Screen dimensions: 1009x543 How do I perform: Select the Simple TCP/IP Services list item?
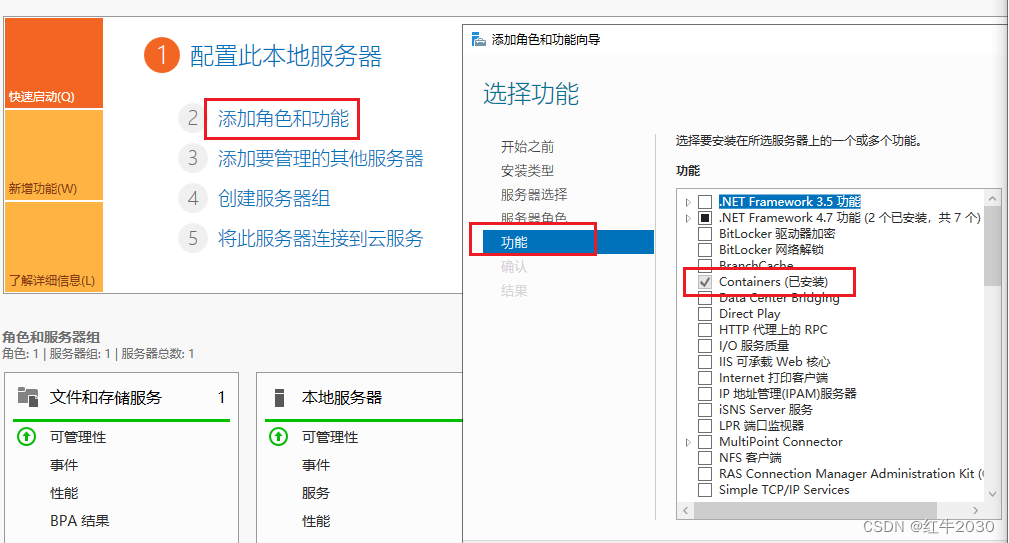point(783,490)
